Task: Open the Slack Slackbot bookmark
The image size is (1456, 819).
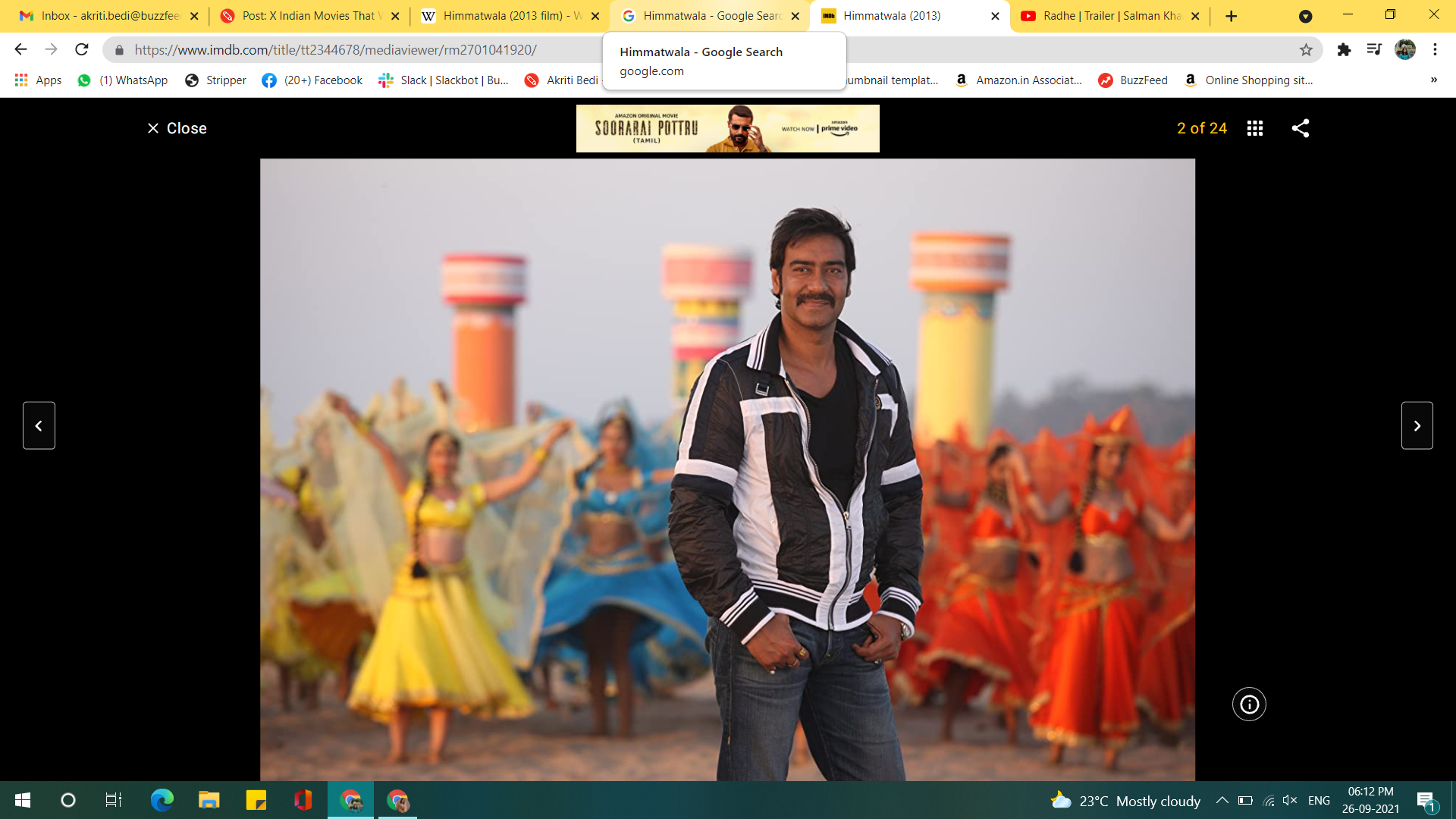Action: (x=444, y=80)
